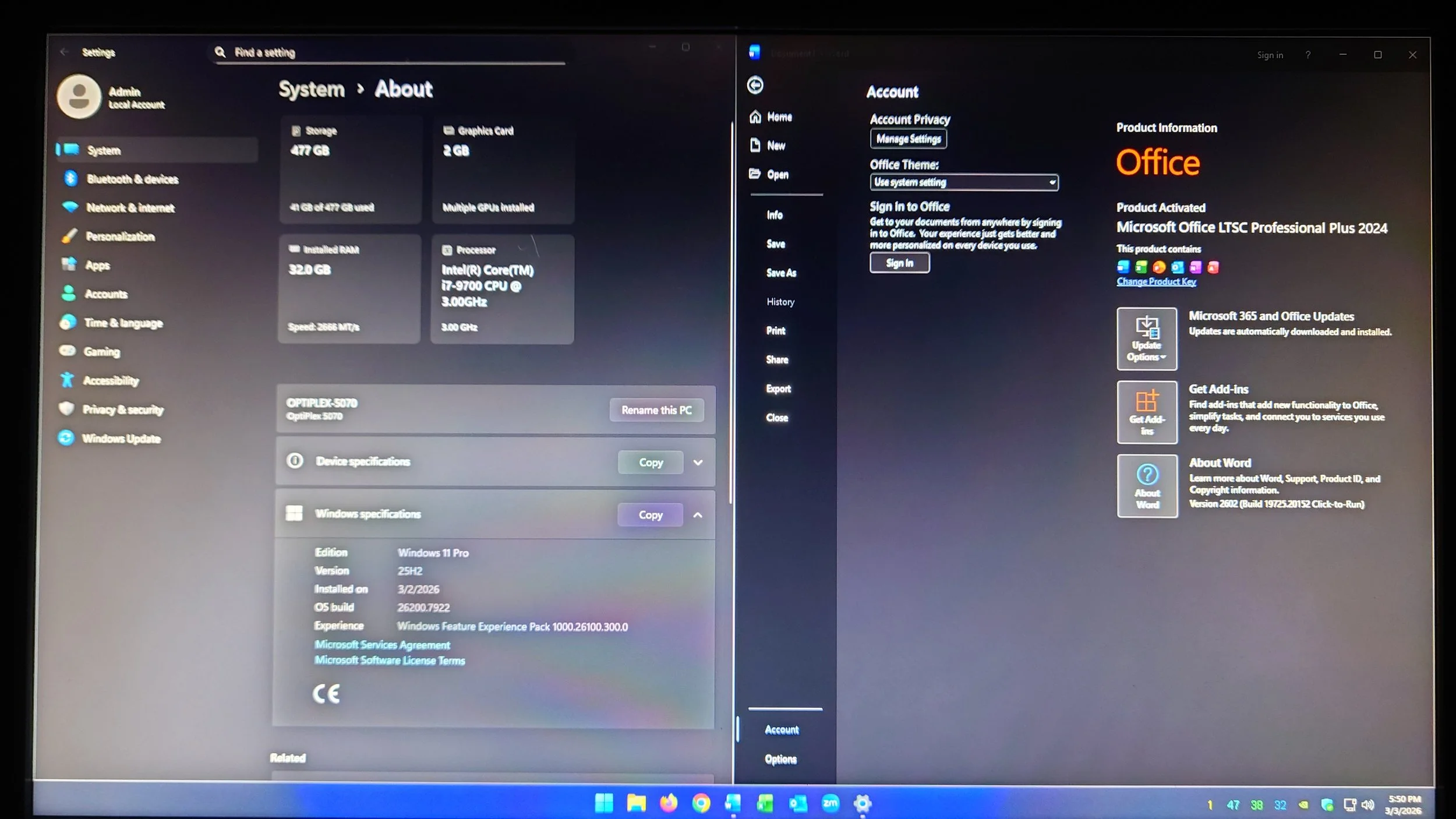Open the Office Theme dropdown
Image resolution: width=1456 pixels, height=819 pixels.
(x=964, y=182)
